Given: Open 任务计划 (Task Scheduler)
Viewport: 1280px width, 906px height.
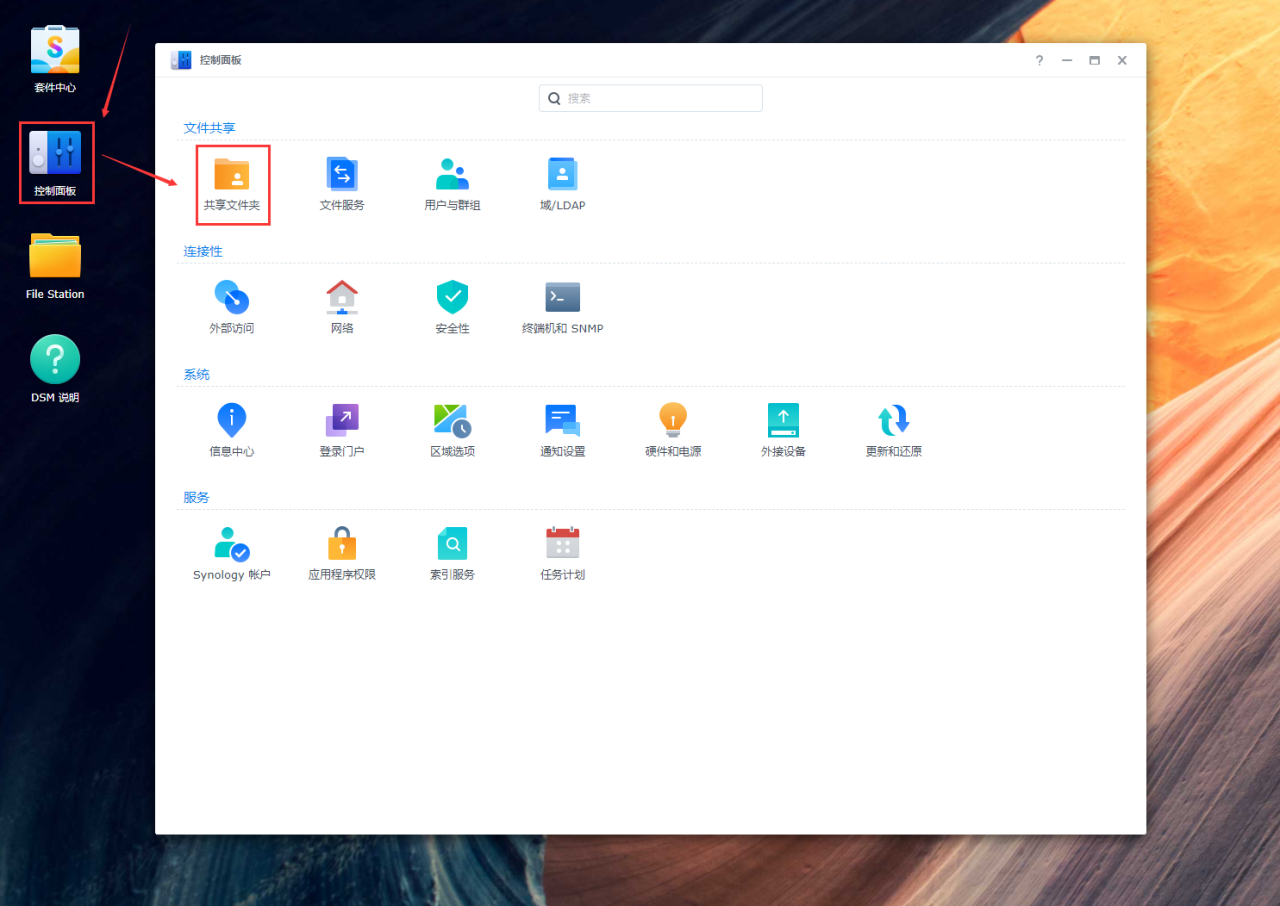Looking at the screenshot, I should point(562,544).
